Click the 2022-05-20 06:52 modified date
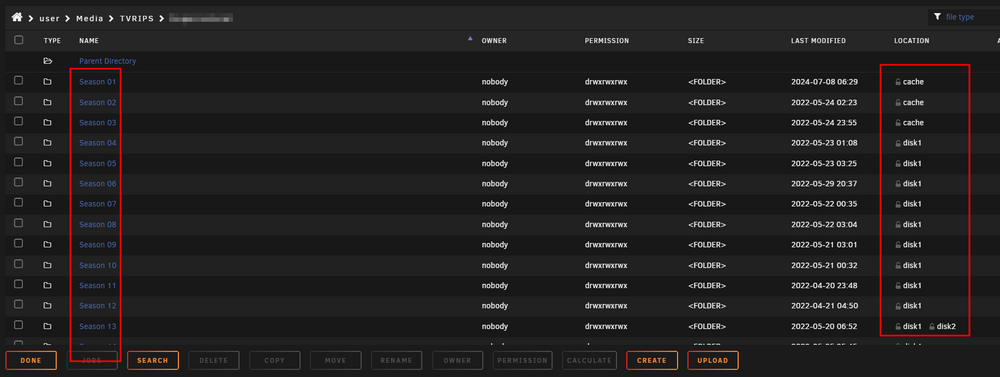 tap(824, 326)
